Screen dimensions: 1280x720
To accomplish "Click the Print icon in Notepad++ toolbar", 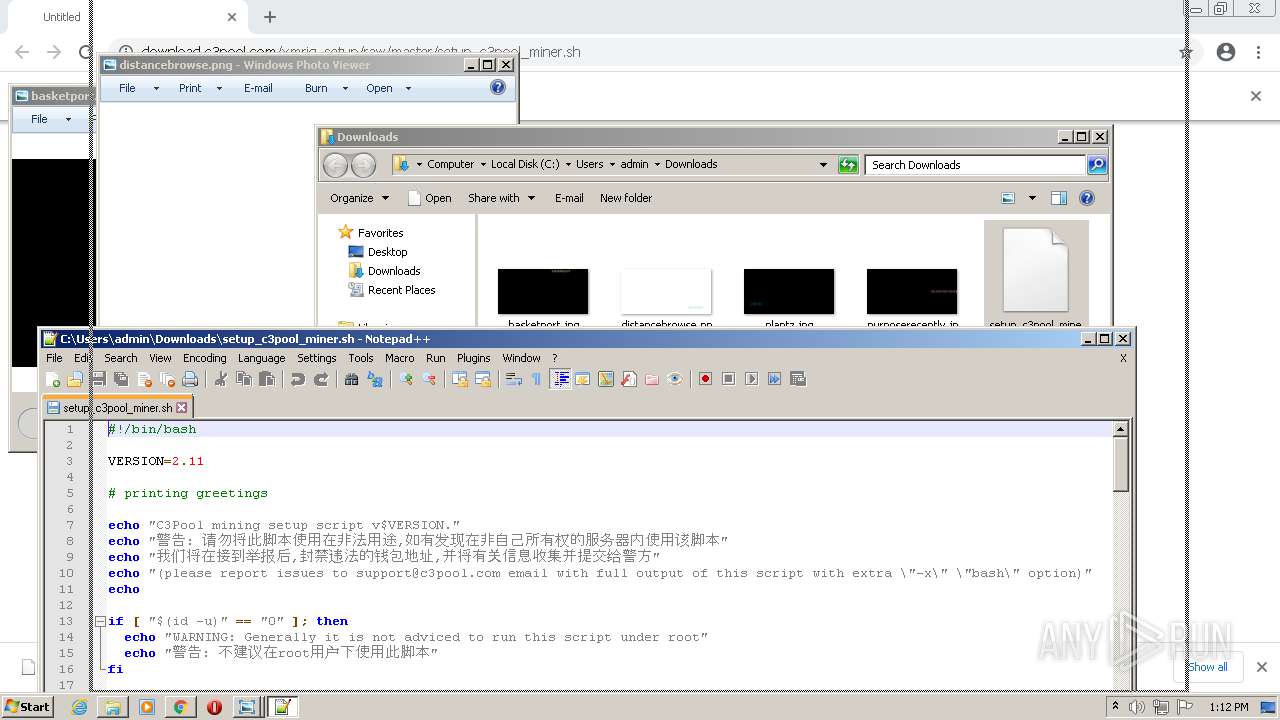I will point(190,379).
